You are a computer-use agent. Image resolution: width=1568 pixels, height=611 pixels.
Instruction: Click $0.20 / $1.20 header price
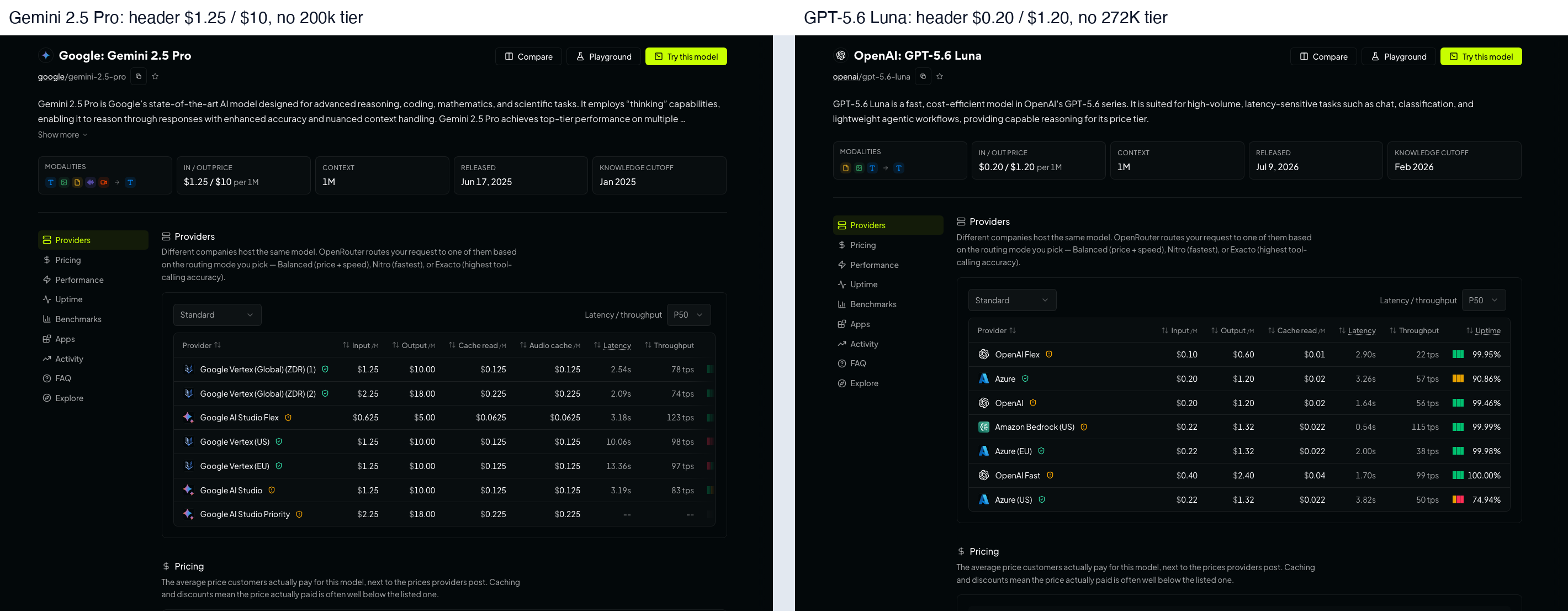click(1007, 167)
